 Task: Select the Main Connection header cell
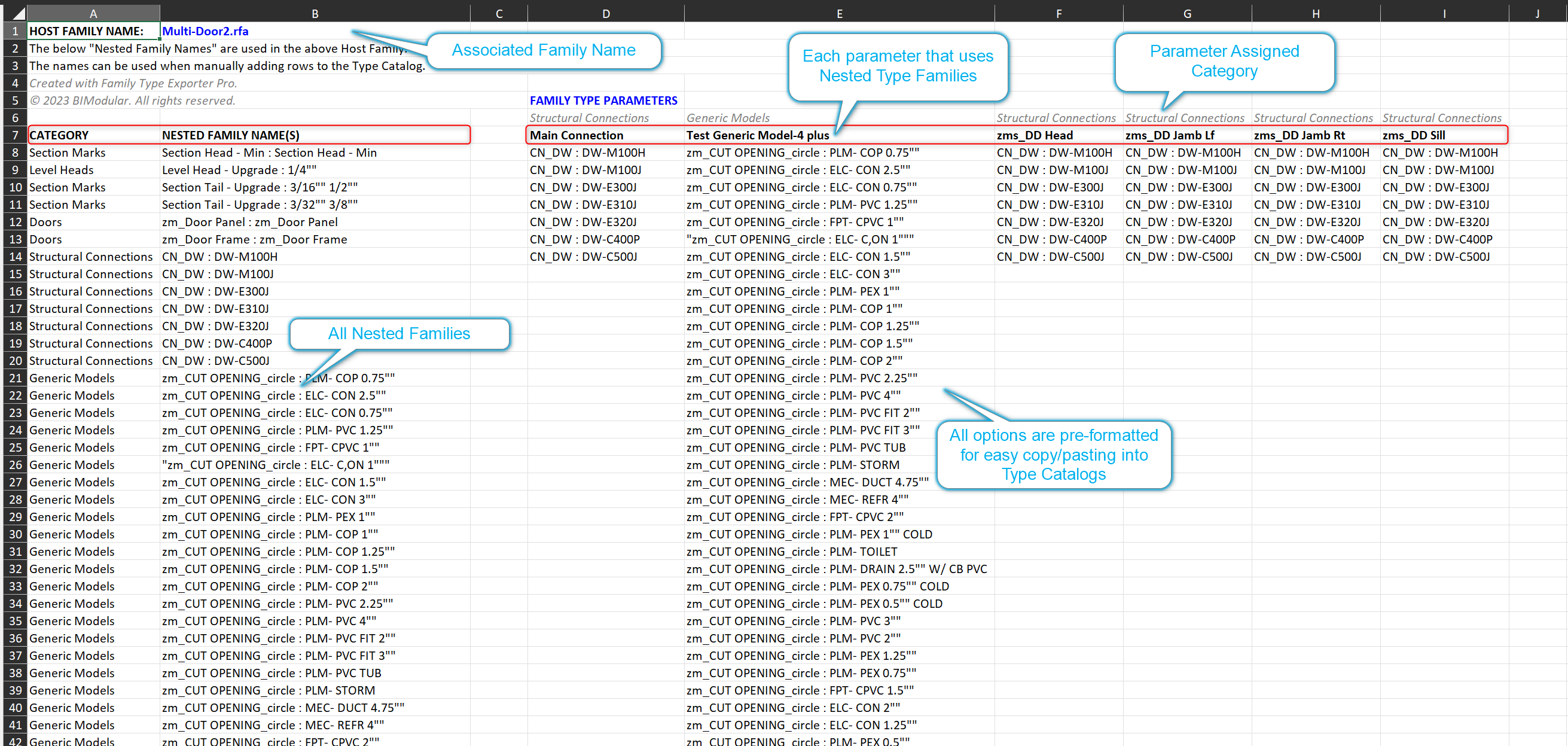[x=576, y=135]
